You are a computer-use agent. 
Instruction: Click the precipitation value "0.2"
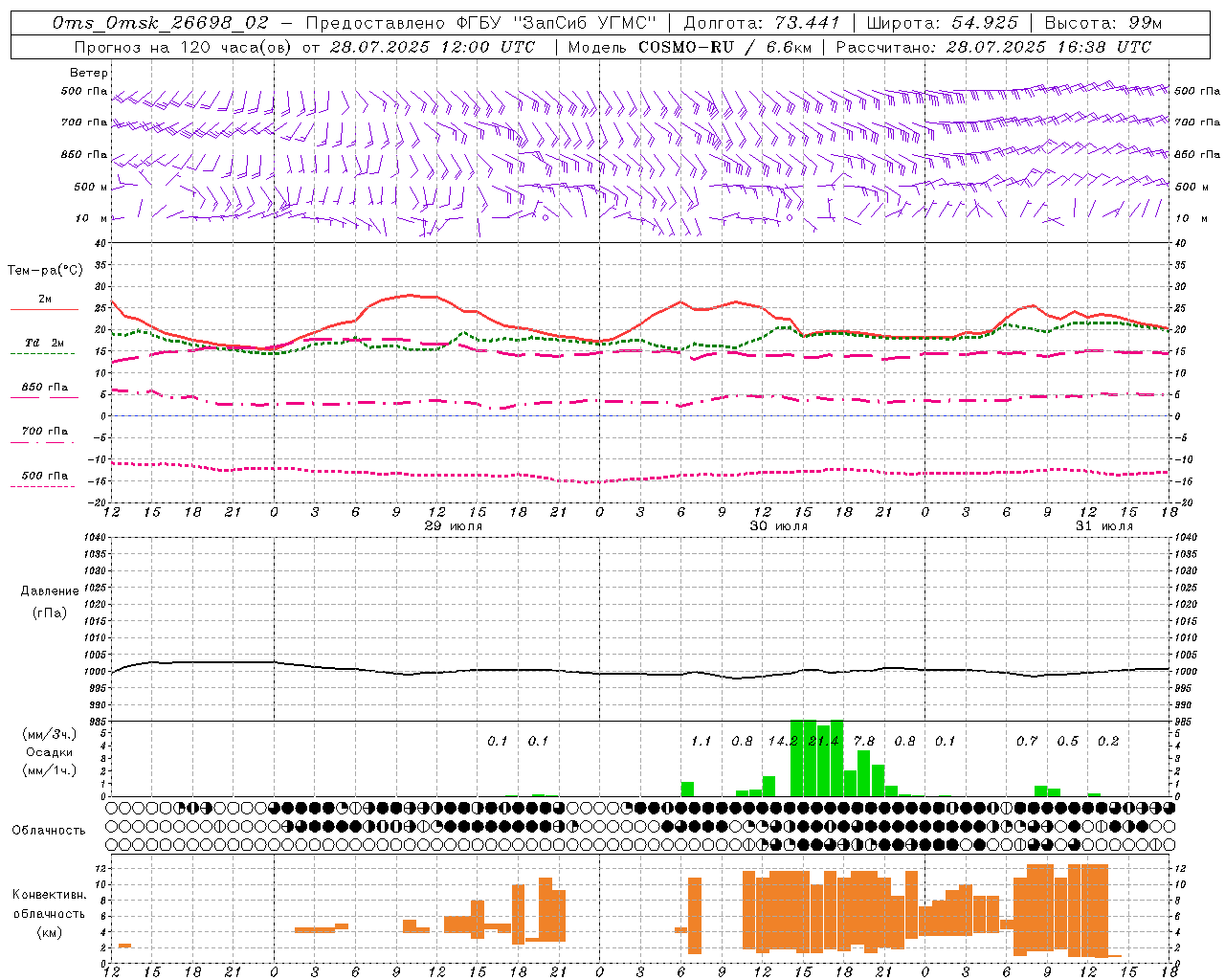(x=1108, y=742)
